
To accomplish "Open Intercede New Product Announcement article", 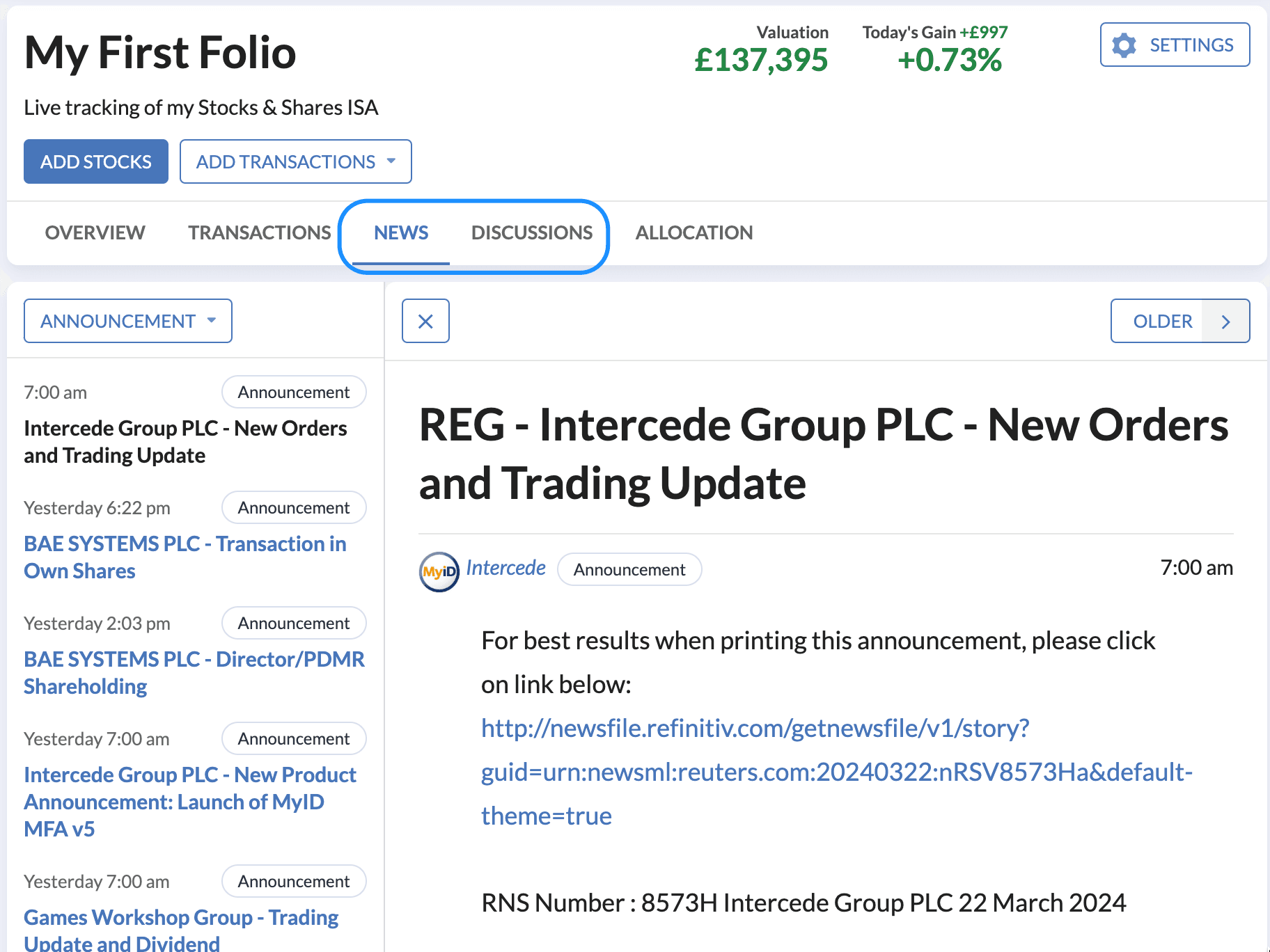I will coord(189,801).
